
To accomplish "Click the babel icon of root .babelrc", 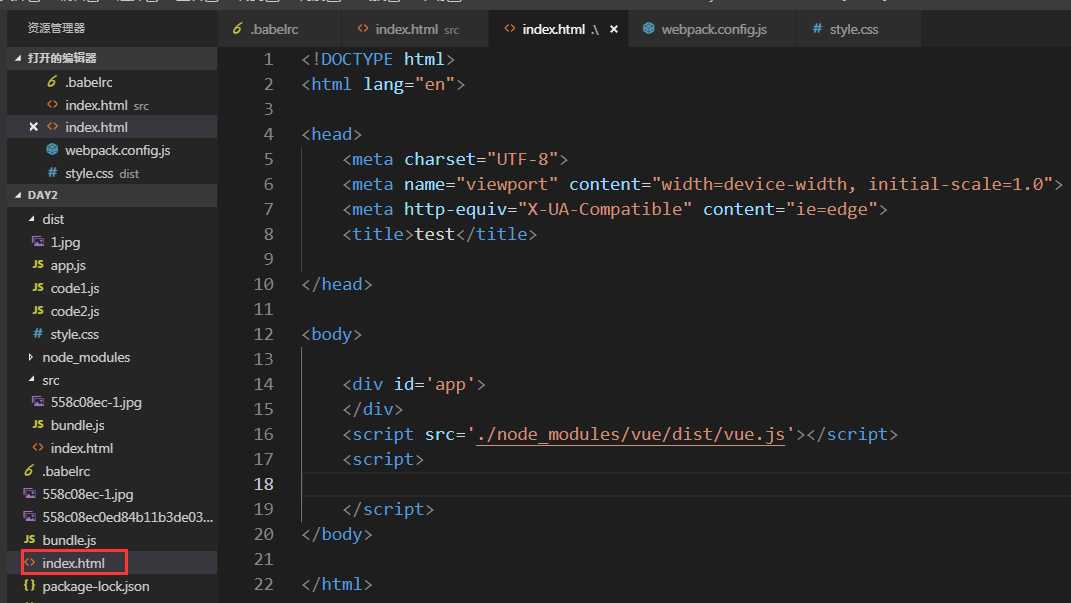I will pyautogui.click(x=29, y=471).
